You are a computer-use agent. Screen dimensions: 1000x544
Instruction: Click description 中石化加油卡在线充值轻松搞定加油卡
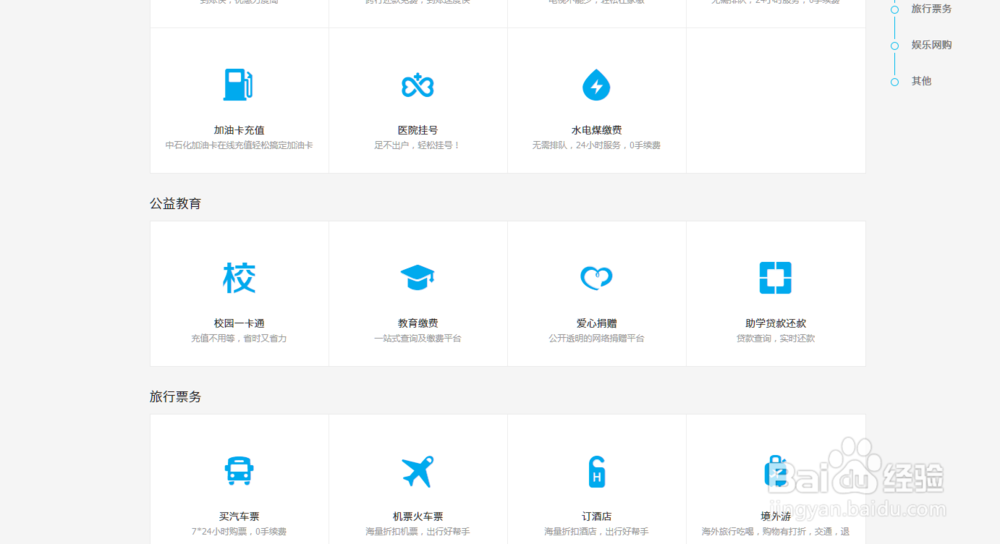pos(239,145)
